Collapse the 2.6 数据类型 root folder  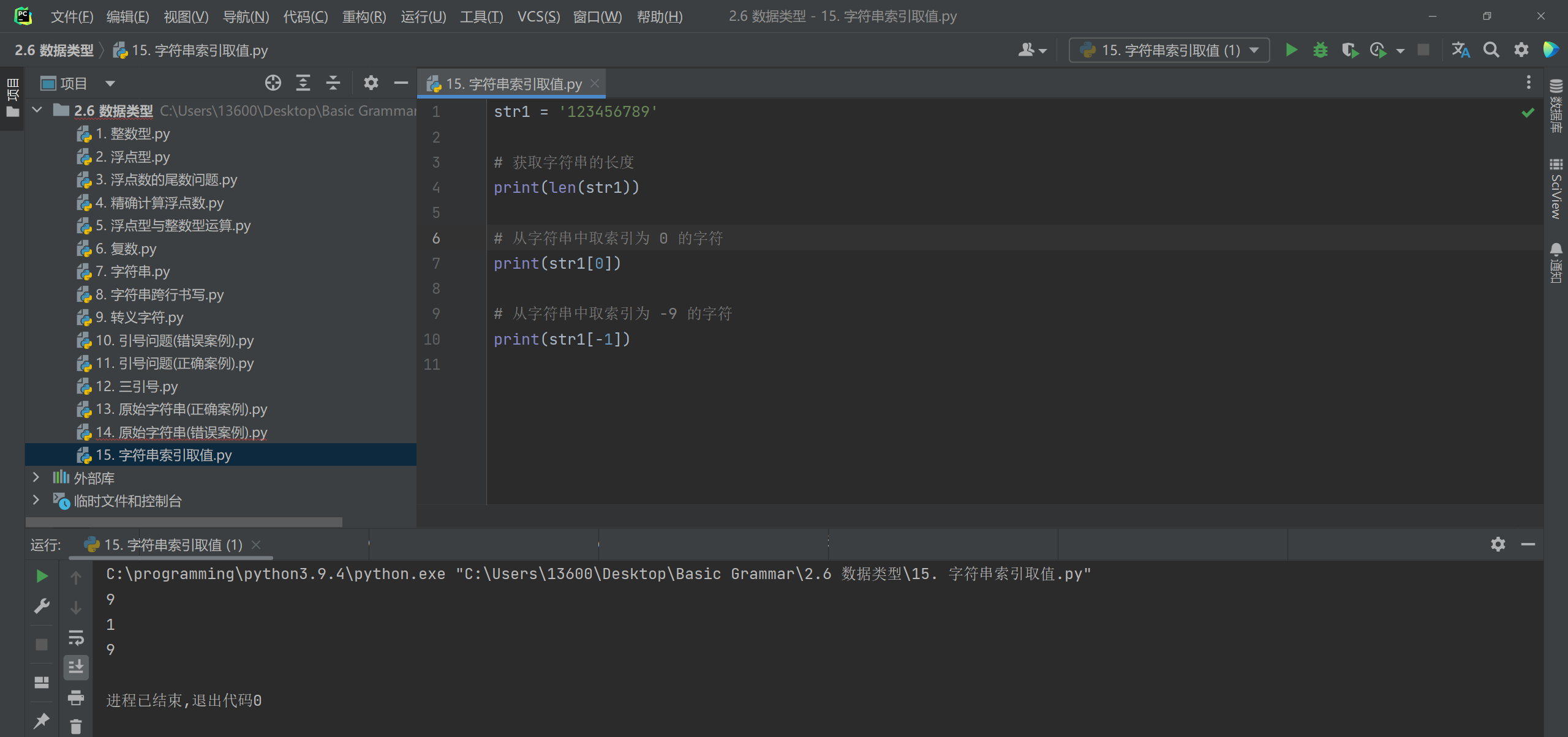click(37, 110)
